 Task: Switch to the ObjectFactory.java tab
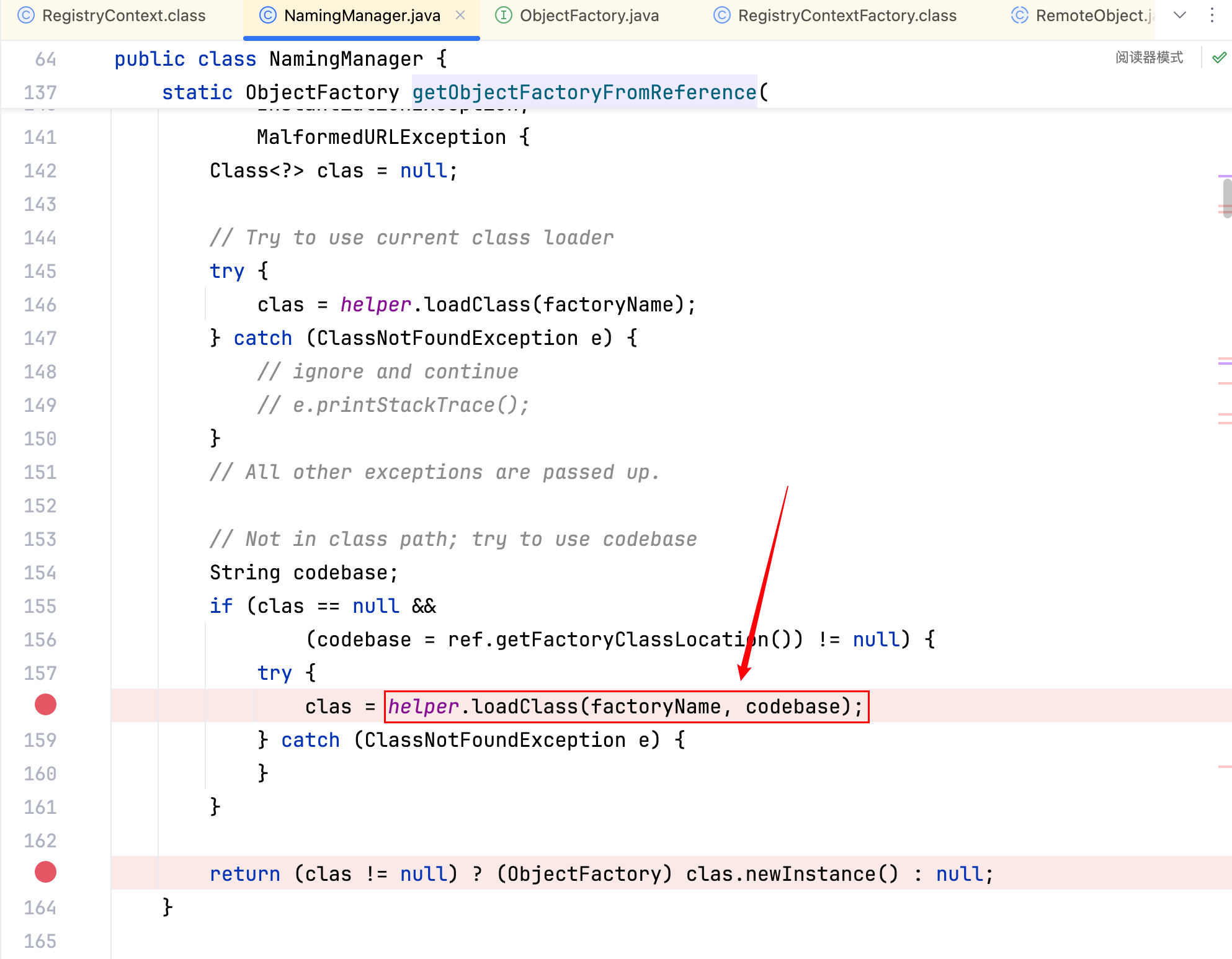[x=588, y=16]
